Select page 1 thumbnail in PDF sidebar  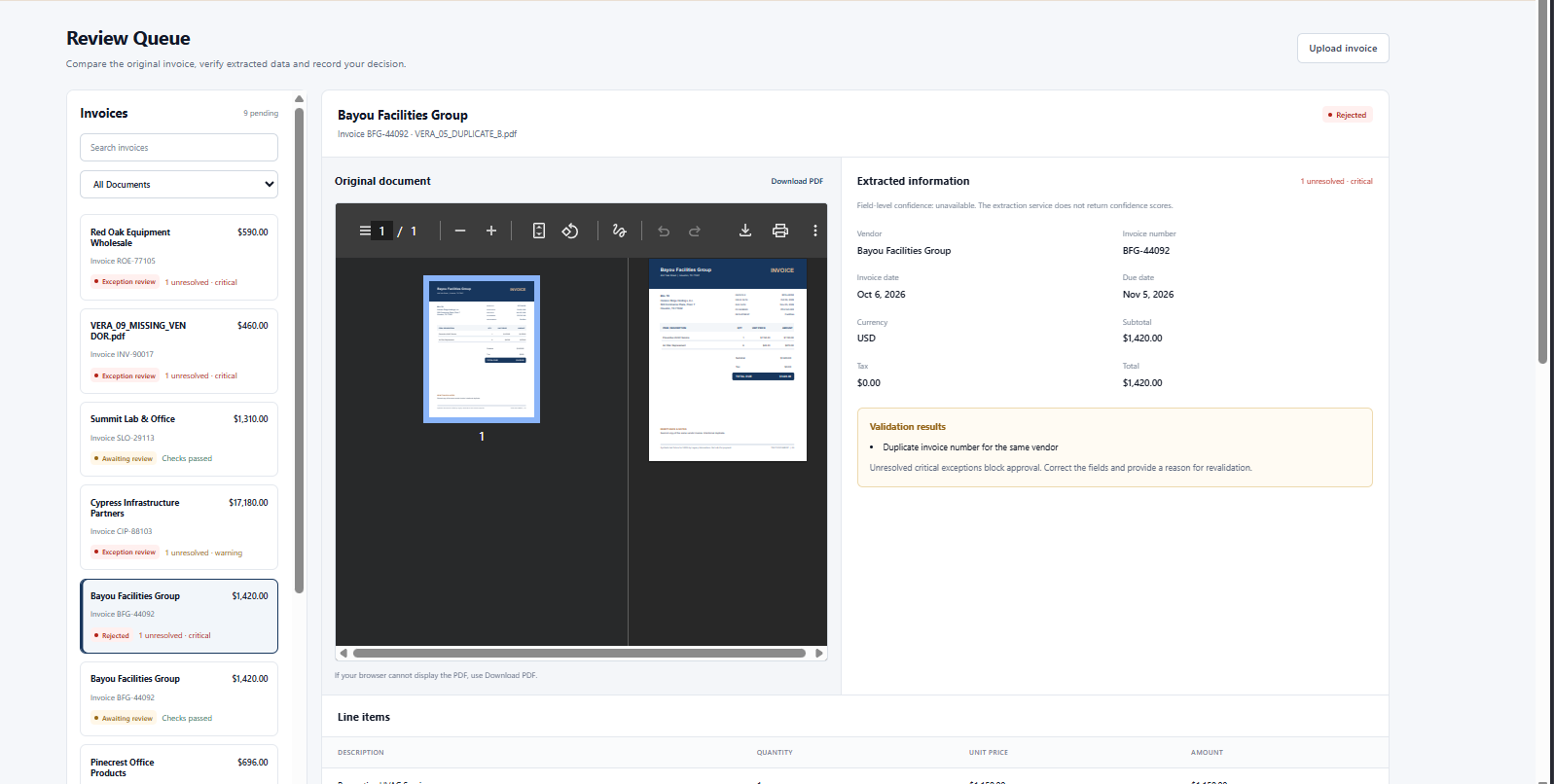point(482,349)
